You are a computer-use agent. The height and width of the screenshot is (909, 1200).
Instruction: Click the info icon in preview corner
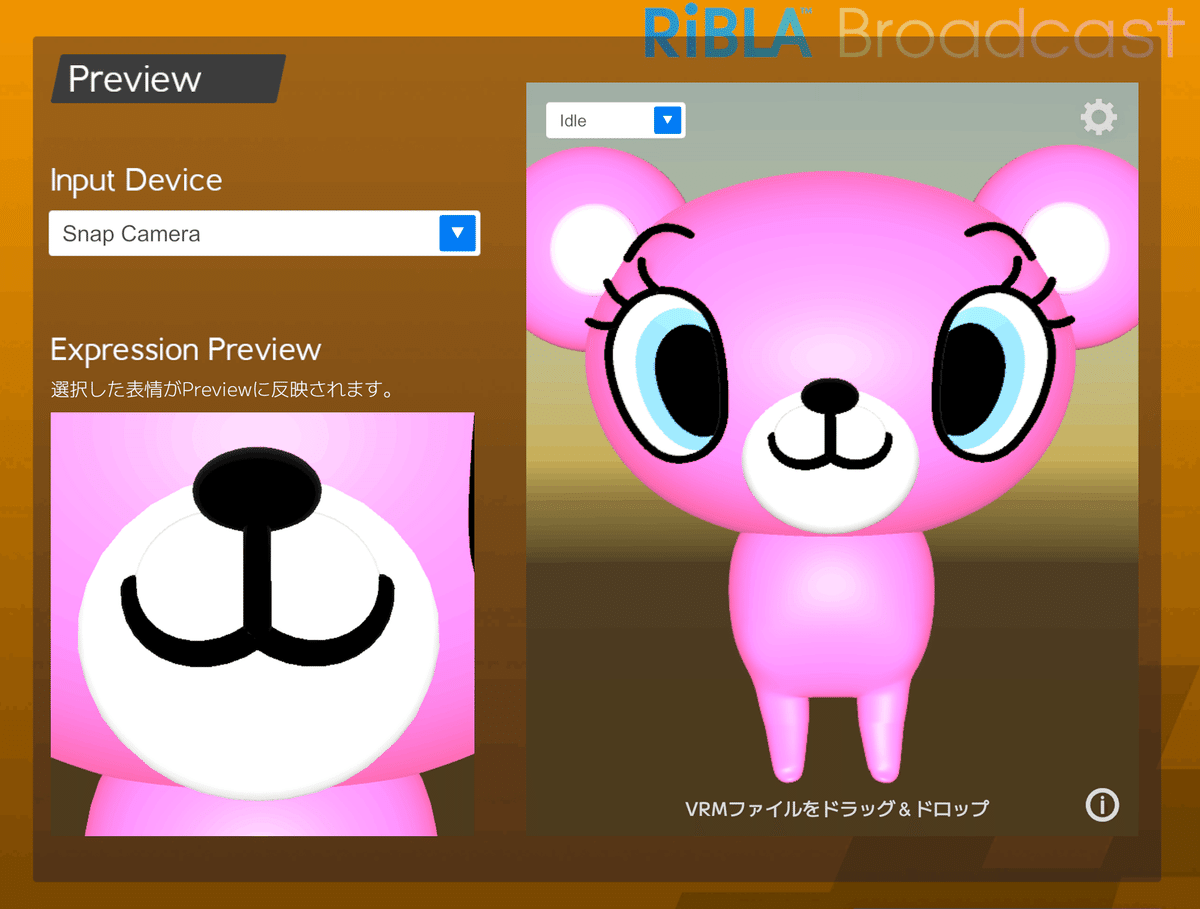1102,804
